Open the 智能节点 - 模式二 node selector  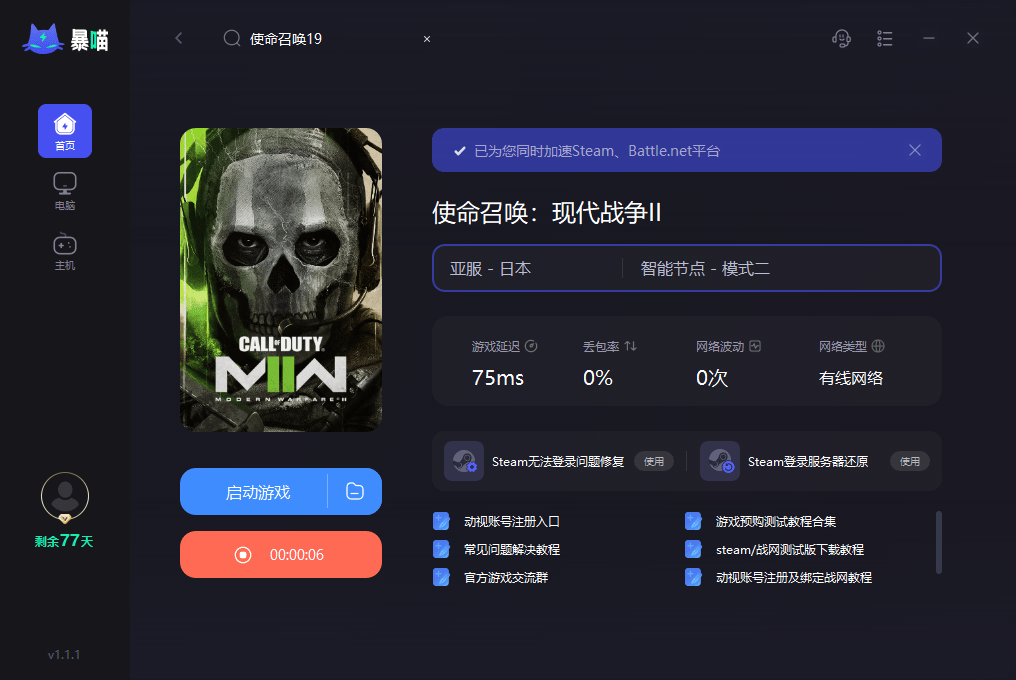coord(781,268)
